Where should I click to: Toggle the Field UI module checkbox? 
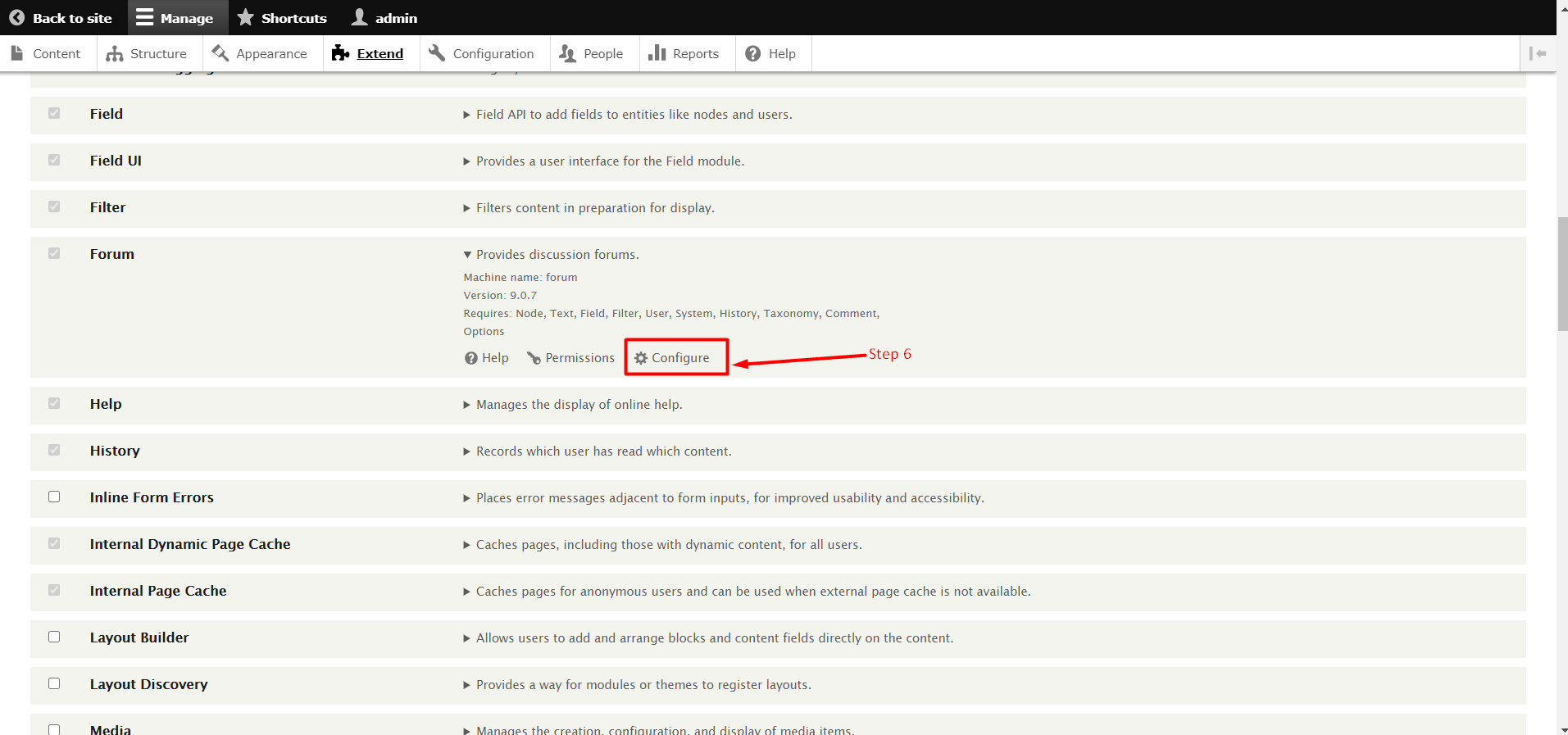[54, 160]
